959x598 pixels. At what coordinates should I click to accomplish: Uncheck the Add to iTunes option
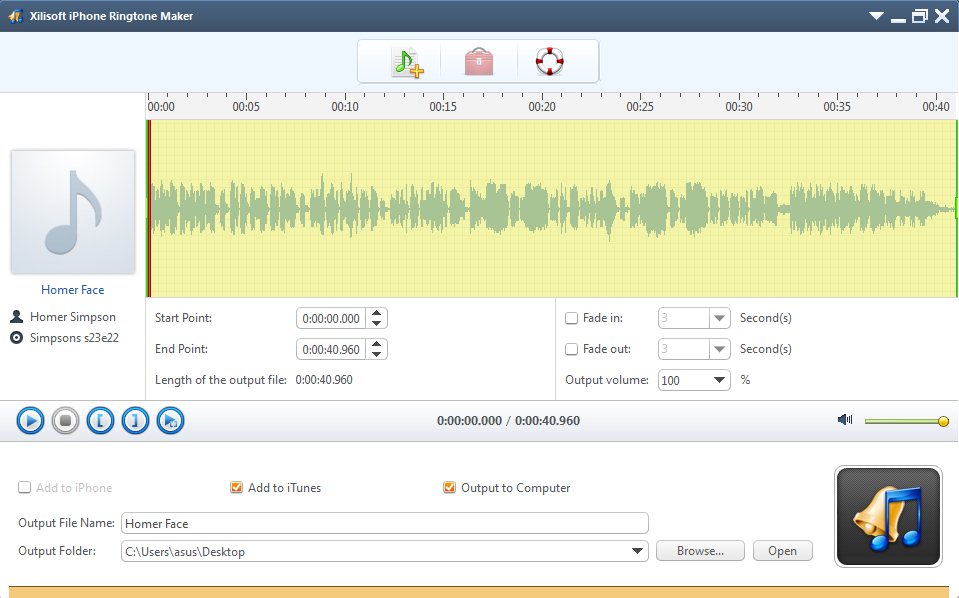(237, 488)
